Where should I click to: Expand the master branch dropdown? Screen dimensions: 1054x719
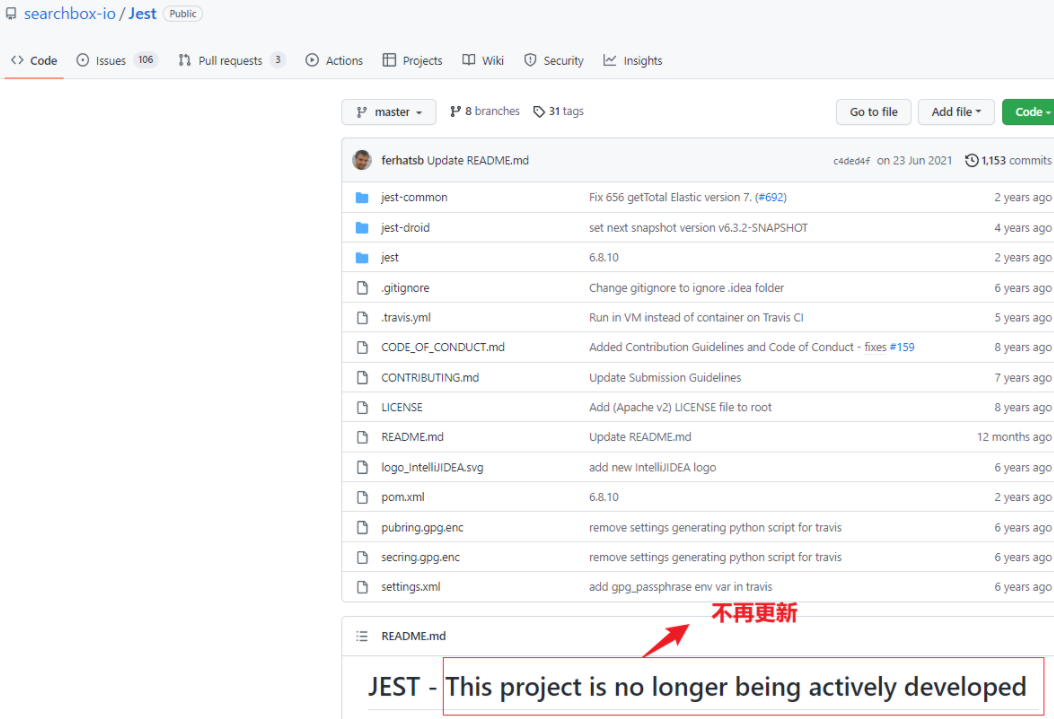pos(389,112)
